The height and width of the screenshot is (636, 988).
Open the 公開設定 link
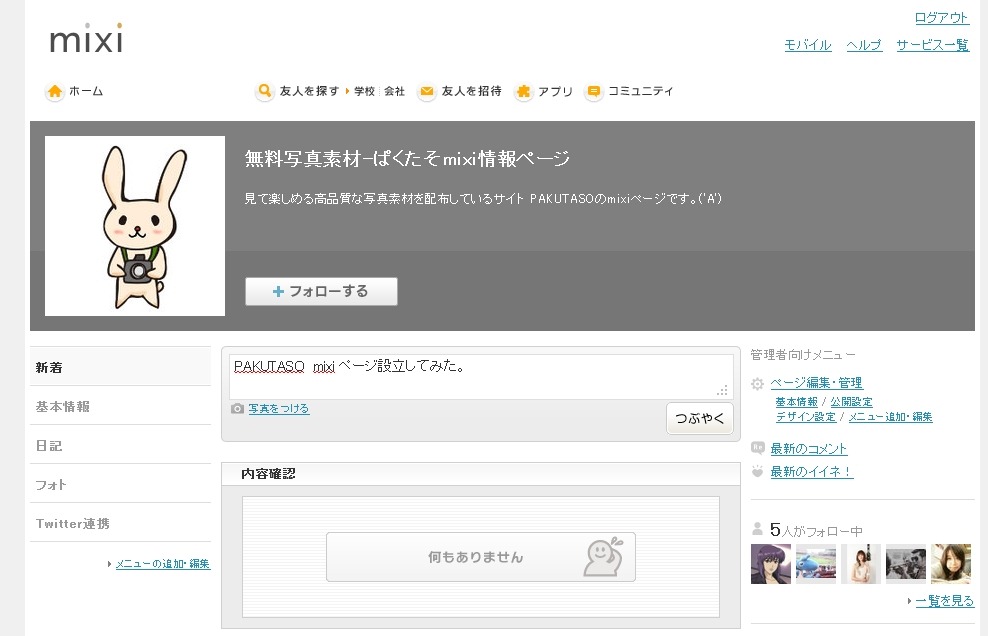tap(851, 402)
